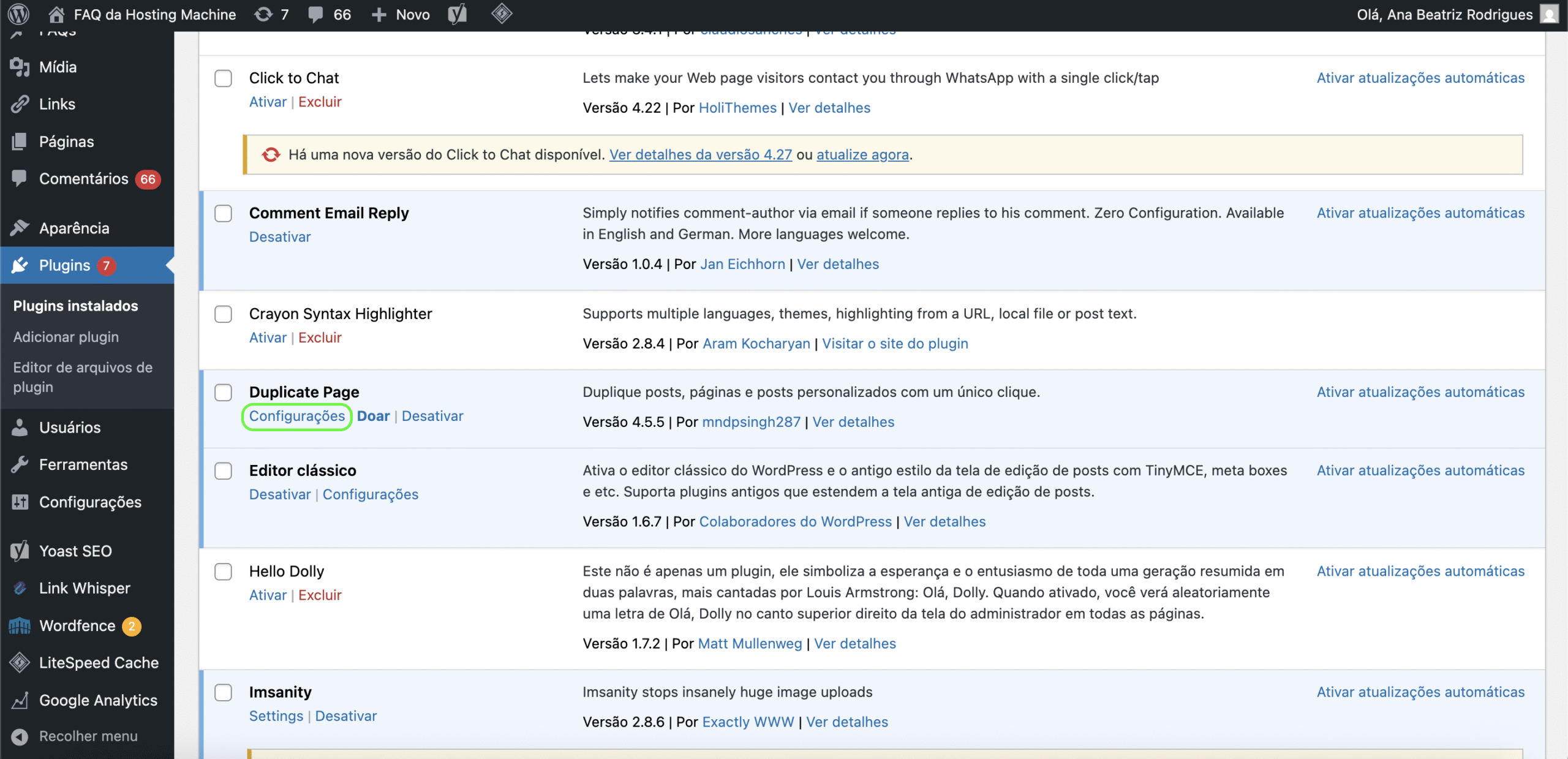Image resolution: width=1568 pixels, height=759 pixels.
Task: Click the Ferramentas wrench icon in sidebar
Action: point(20,464)
